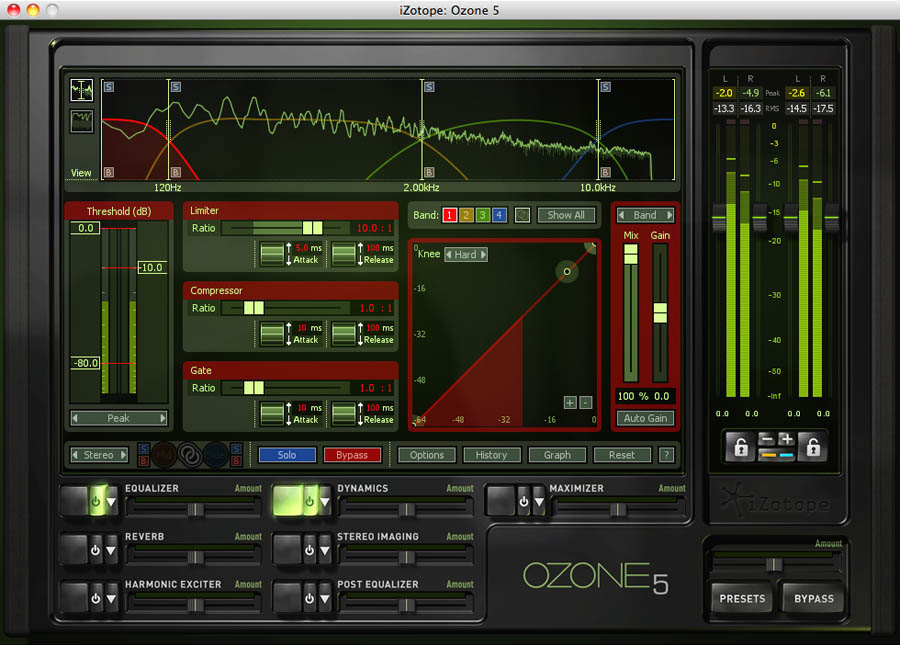900x645 pixels.
Task: Click the Limiter Ratio slider handle
Action: tap(312, 228)
